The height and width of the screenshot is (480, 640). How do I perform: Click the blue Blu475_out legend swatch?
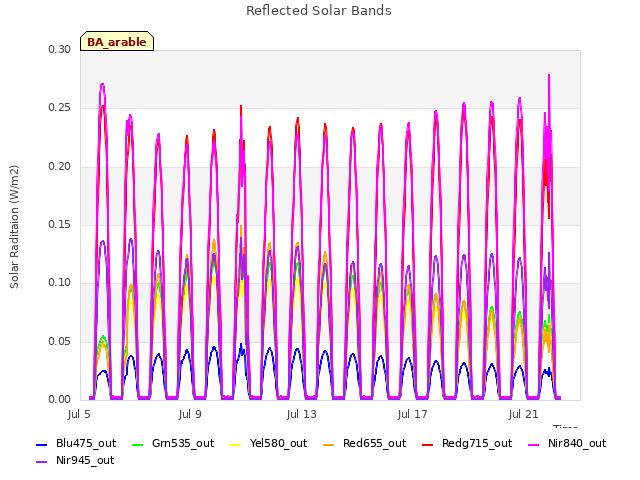42,444
